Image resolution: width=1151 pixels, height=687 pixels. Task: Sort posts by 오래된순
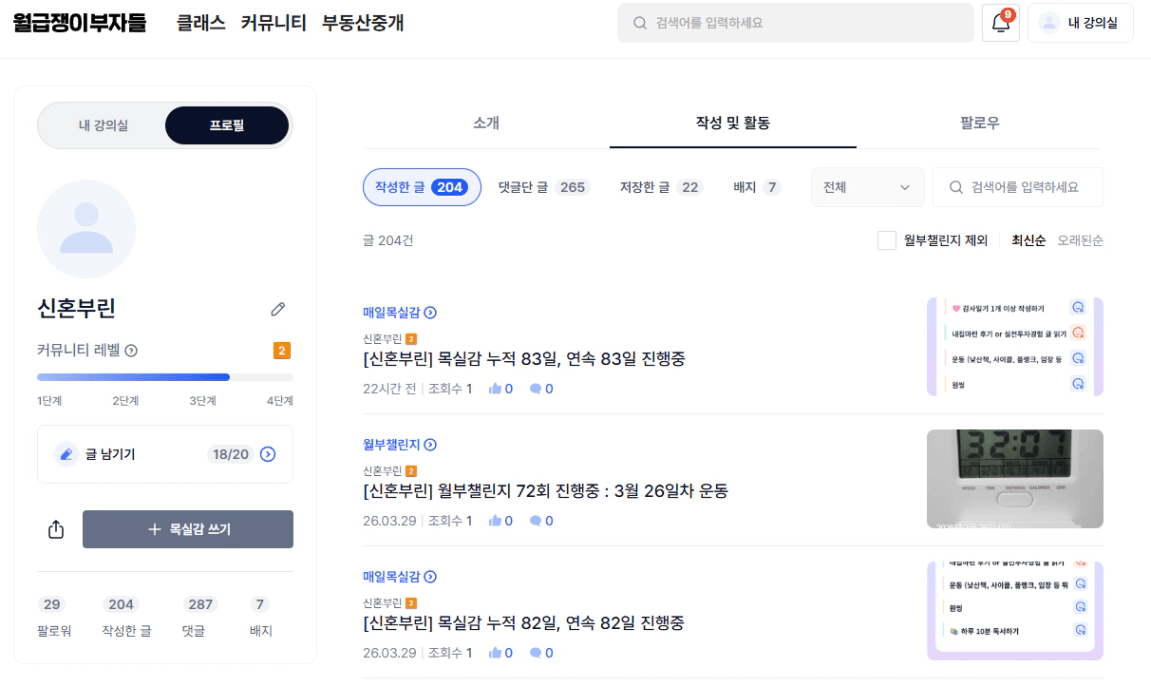(1080, 240)
